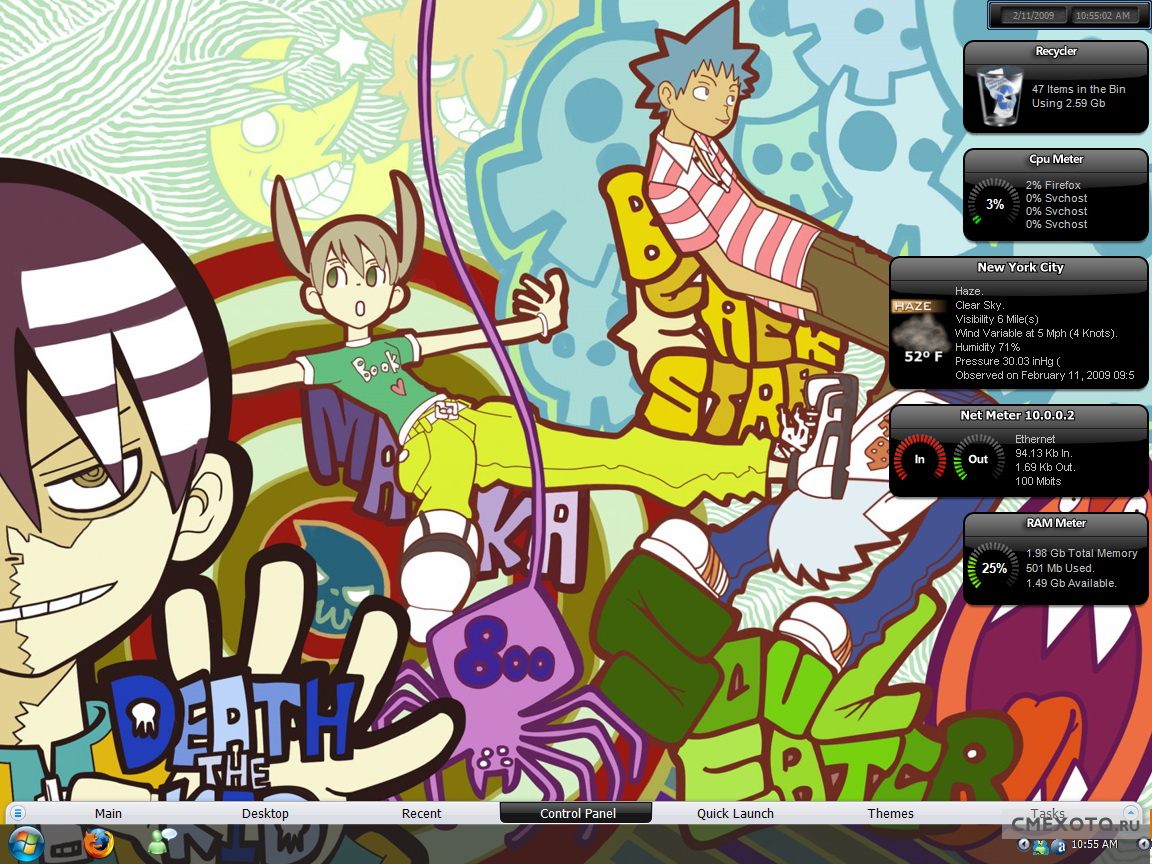Viewport: 1152px width, 864px height.
Task: Expand hidden system tray icons arrow
Action: 1023,845
